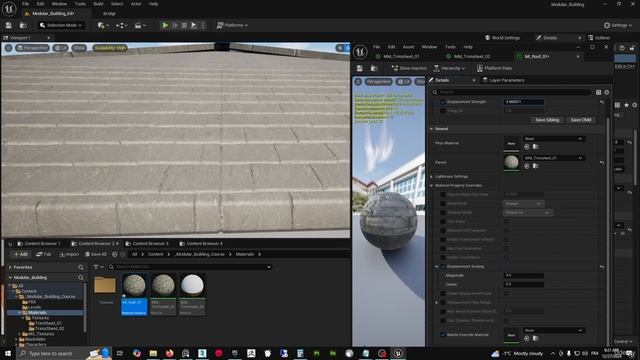
Task: Click the Magnitude value field
Action: (x=523, y=276)
